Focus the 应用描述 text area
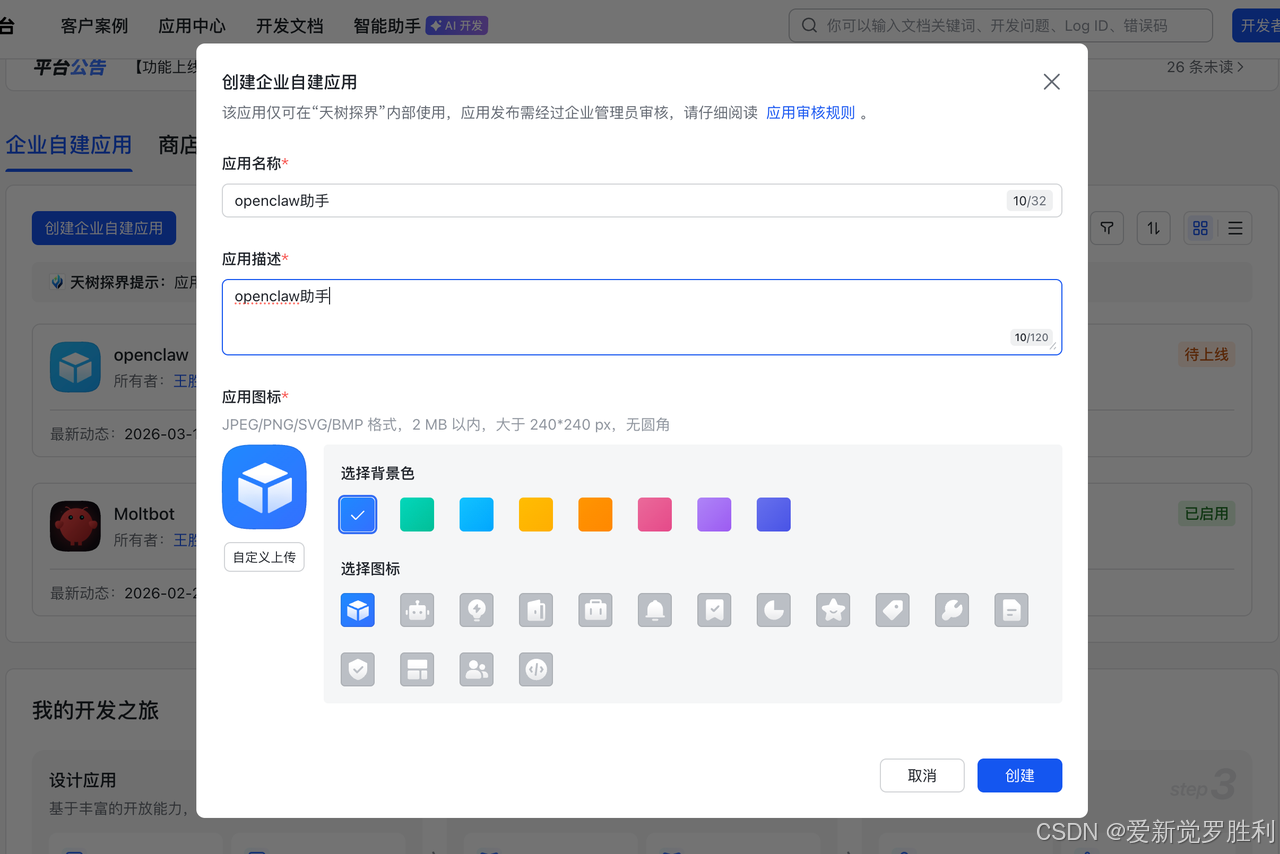This screenshot has width=1280, height=854. point(642,317)
